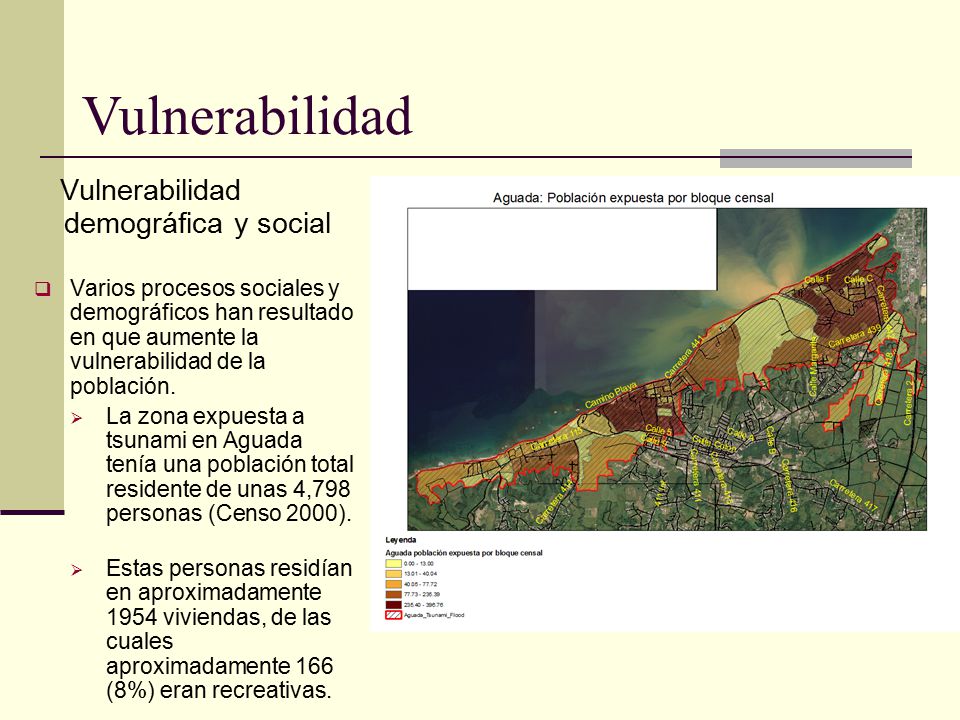The image size is (960, 720).
Task: Click the orange 40.05 - 77.72 legend swatch
Action: click(x=393, y=584)
